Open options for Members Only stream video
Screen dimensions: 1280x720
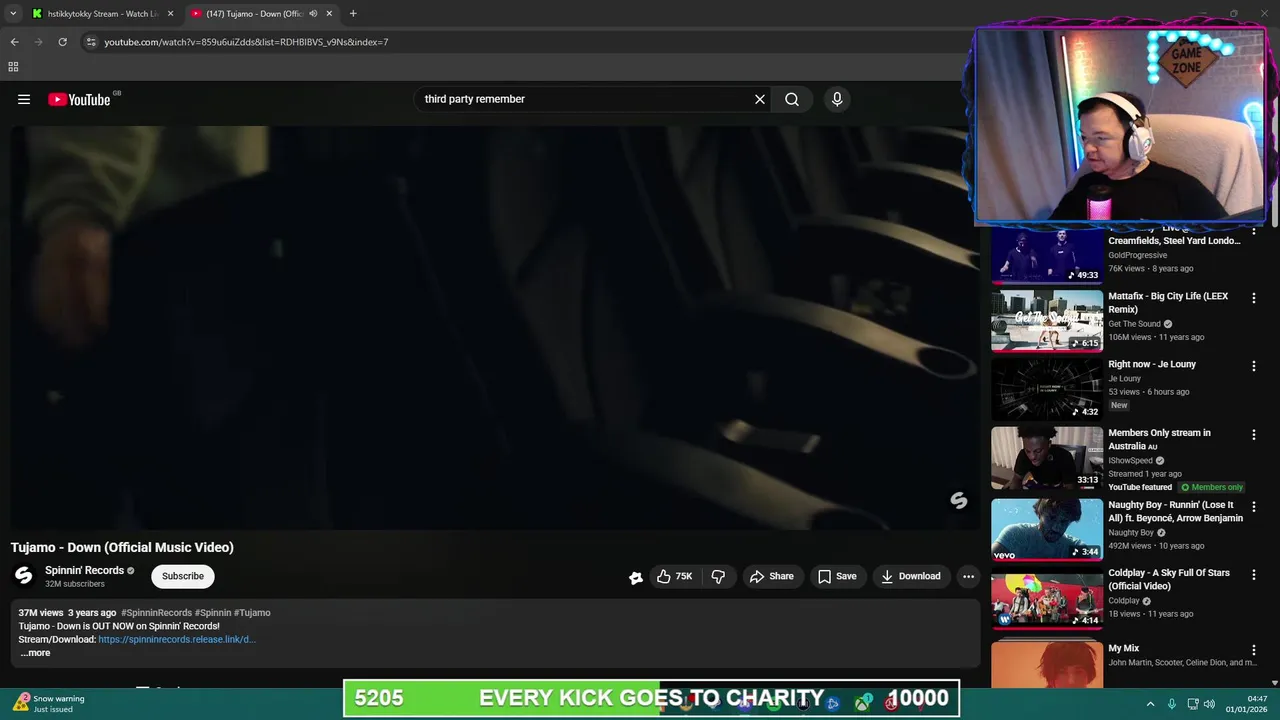pos(1253,435)
